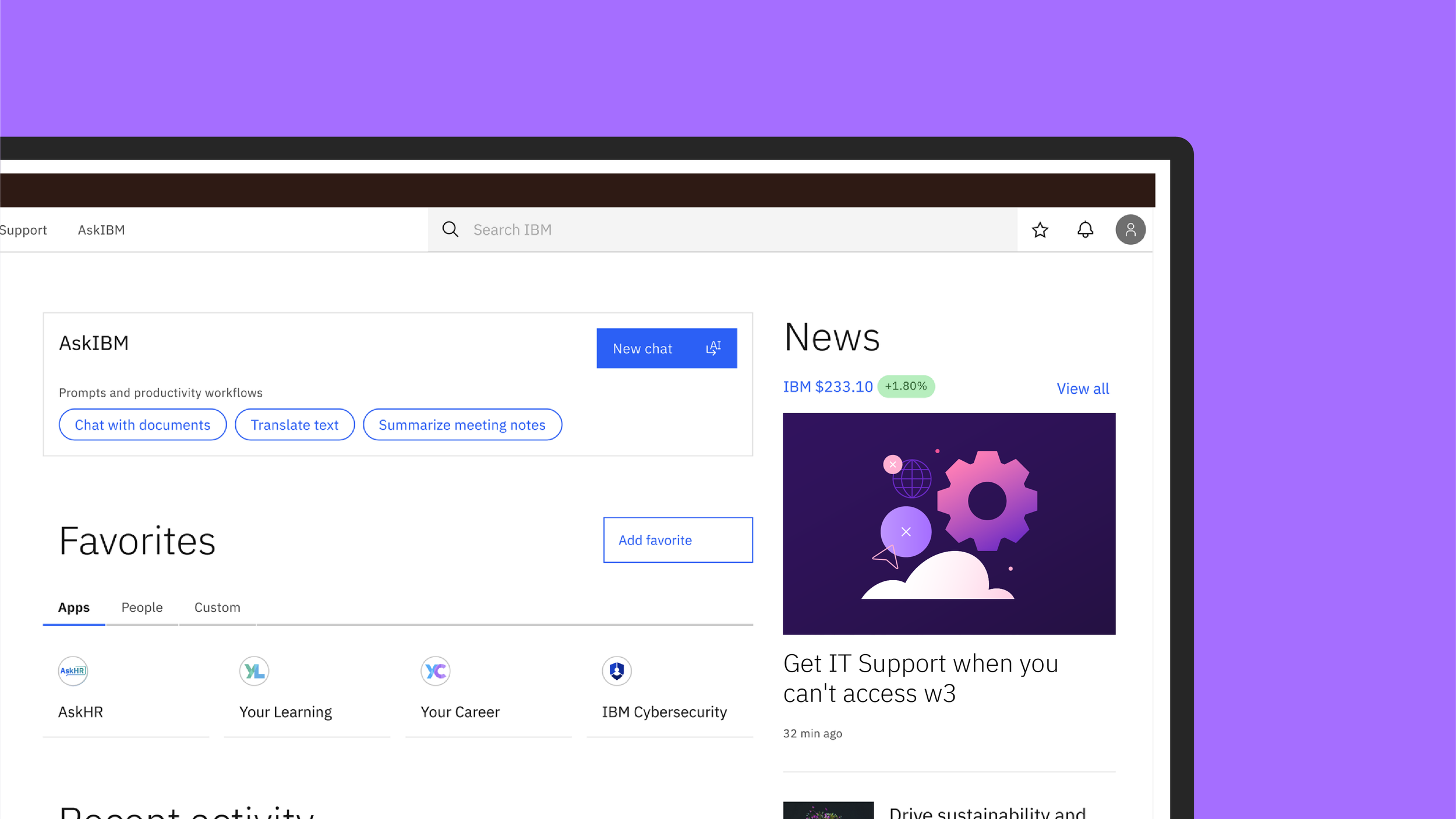Click the star favorites icon in header
The height and width of the screenshot is (819, 1456).
click(1040, 230)
